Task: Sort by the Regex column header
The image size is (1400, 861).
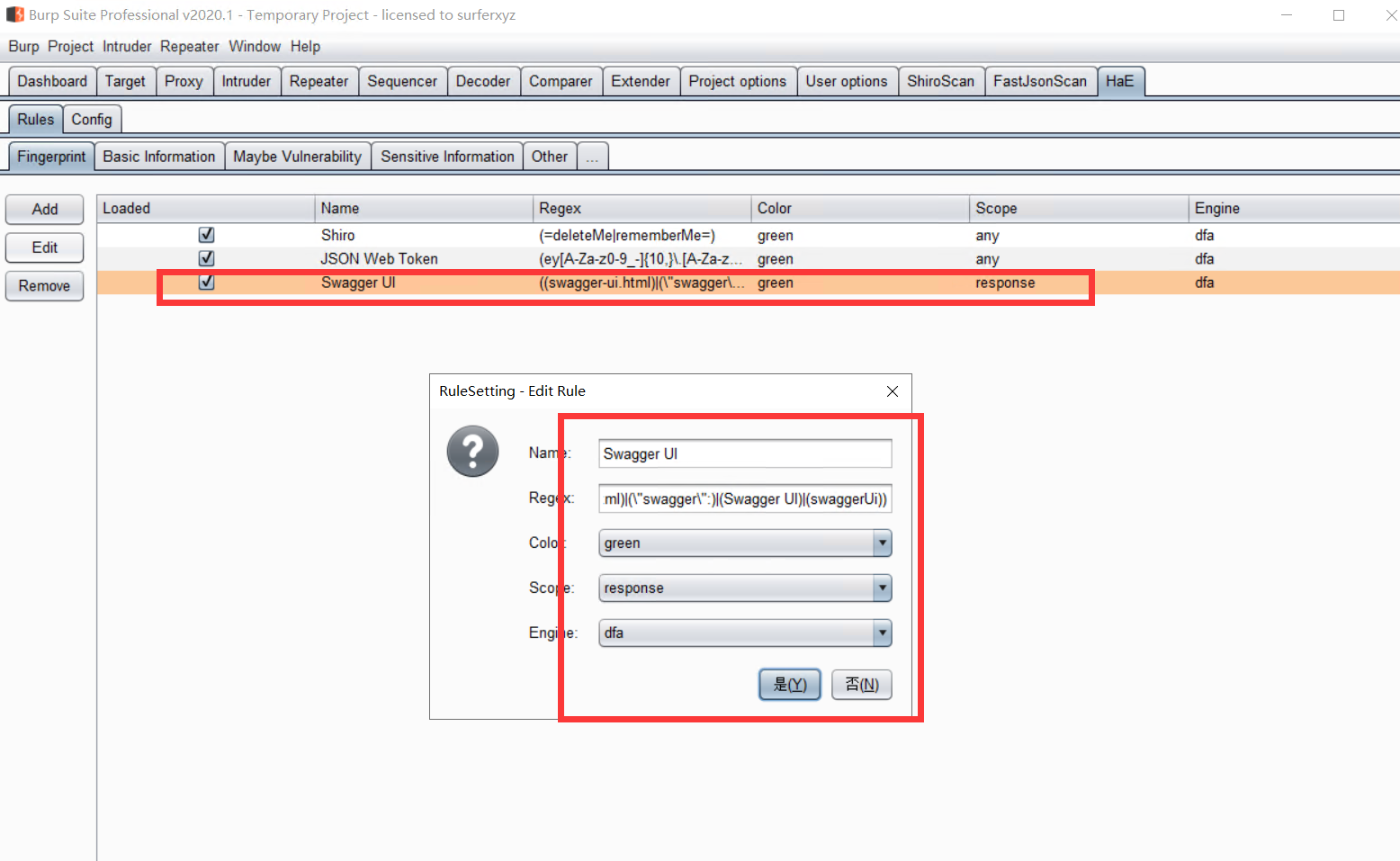Action: [642, 209]
